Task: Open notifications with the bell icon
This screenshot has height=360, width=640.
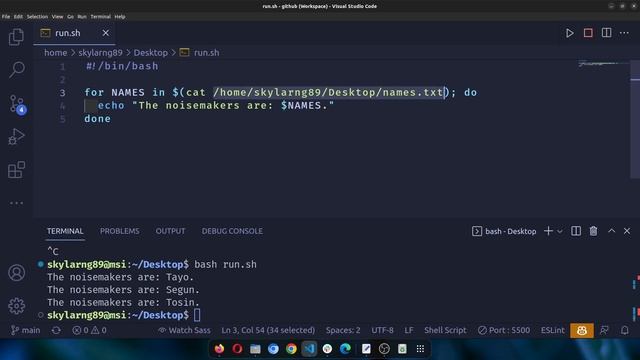Action: tap(625, 330)
